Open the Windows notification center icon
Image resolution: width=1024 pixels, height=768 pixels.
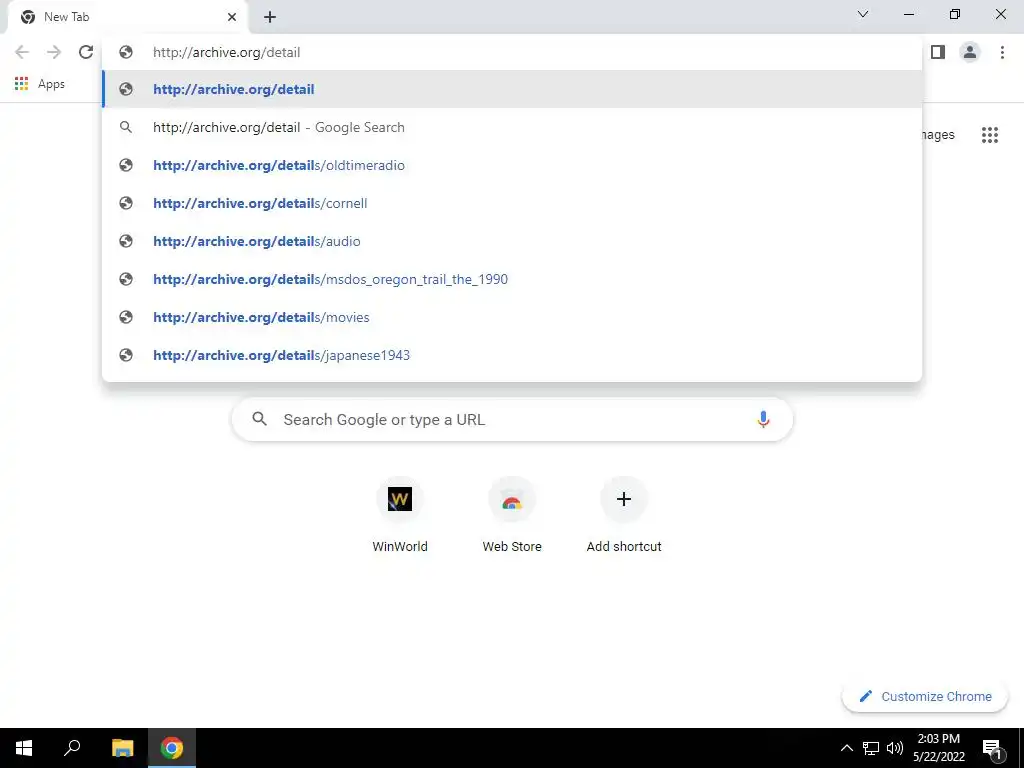992,748
